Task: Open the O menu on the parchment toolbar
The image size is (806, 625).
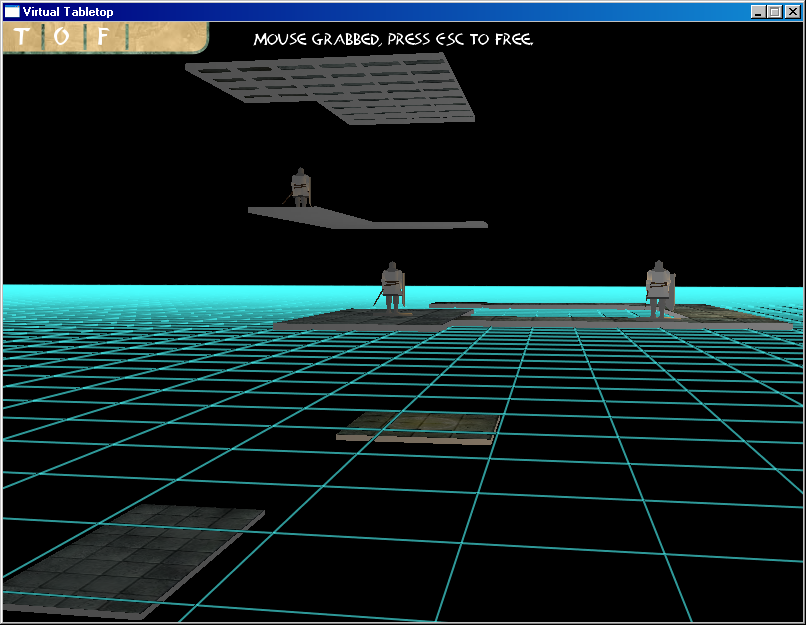Action: [x=62, y=36]
